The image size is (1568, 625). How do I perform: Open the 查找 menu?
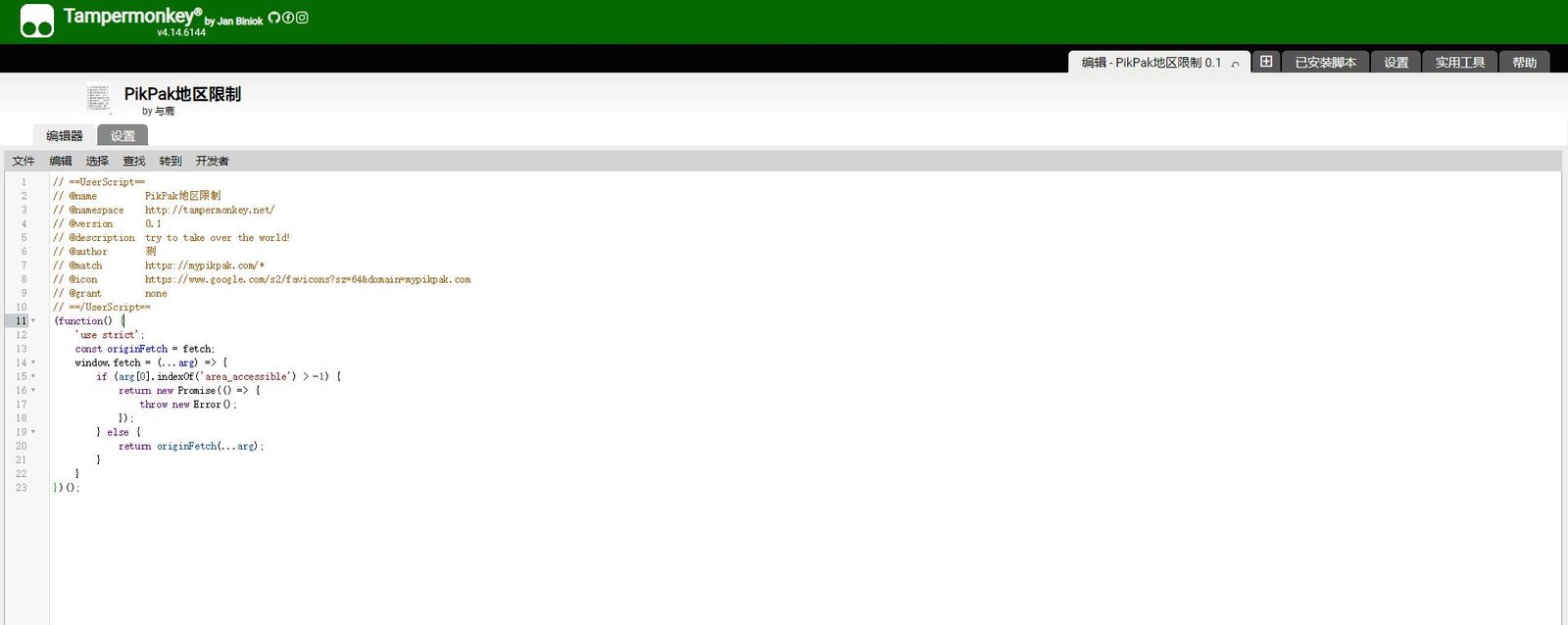[133, 161]
